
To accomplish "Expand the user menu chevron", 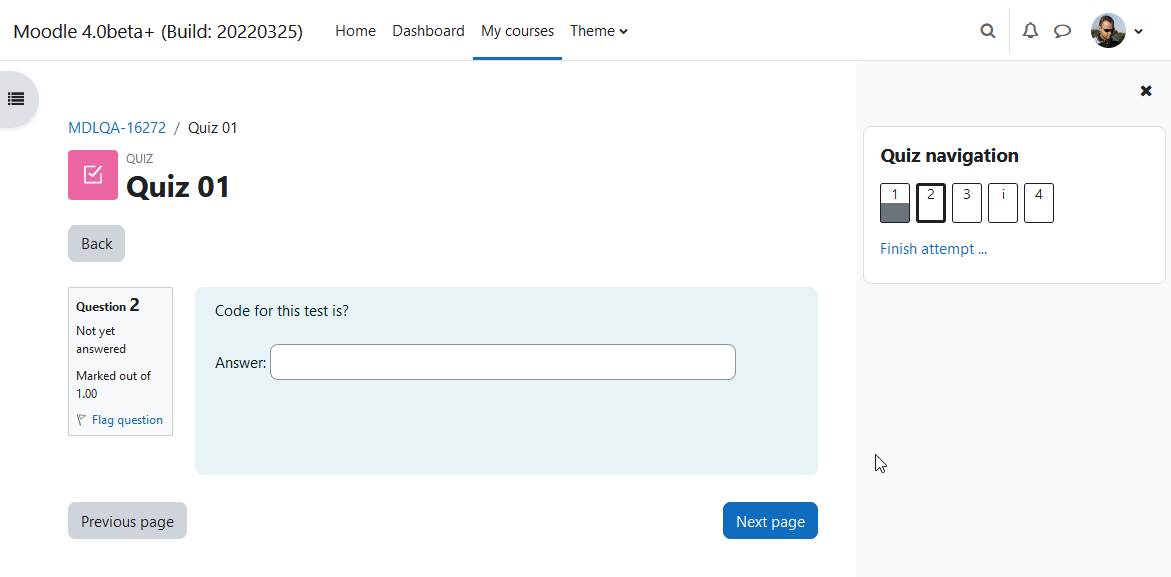I will 1138,31.
